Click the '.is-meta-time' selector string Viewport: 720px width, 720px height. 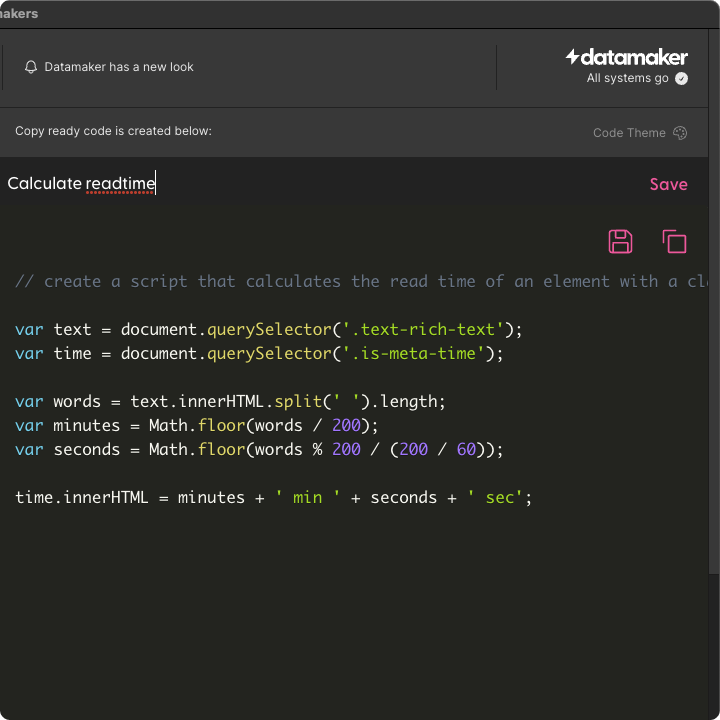[414, 353]
